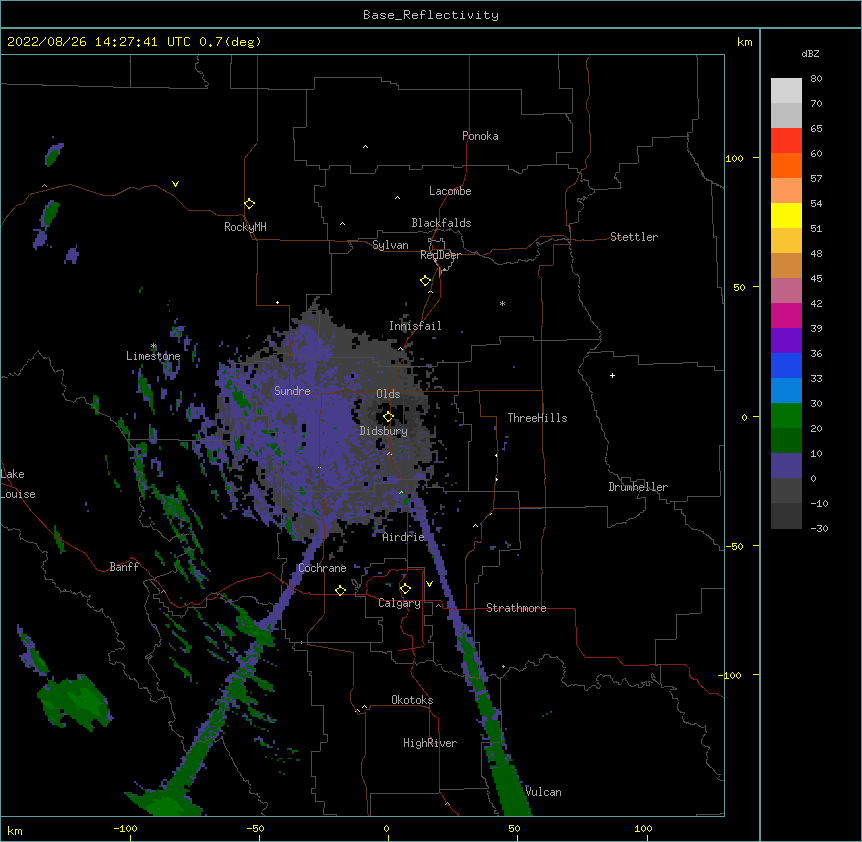Select the yellow V marker east of Calgary
Screen dimensions: 862x842
[x=429, y=584]
